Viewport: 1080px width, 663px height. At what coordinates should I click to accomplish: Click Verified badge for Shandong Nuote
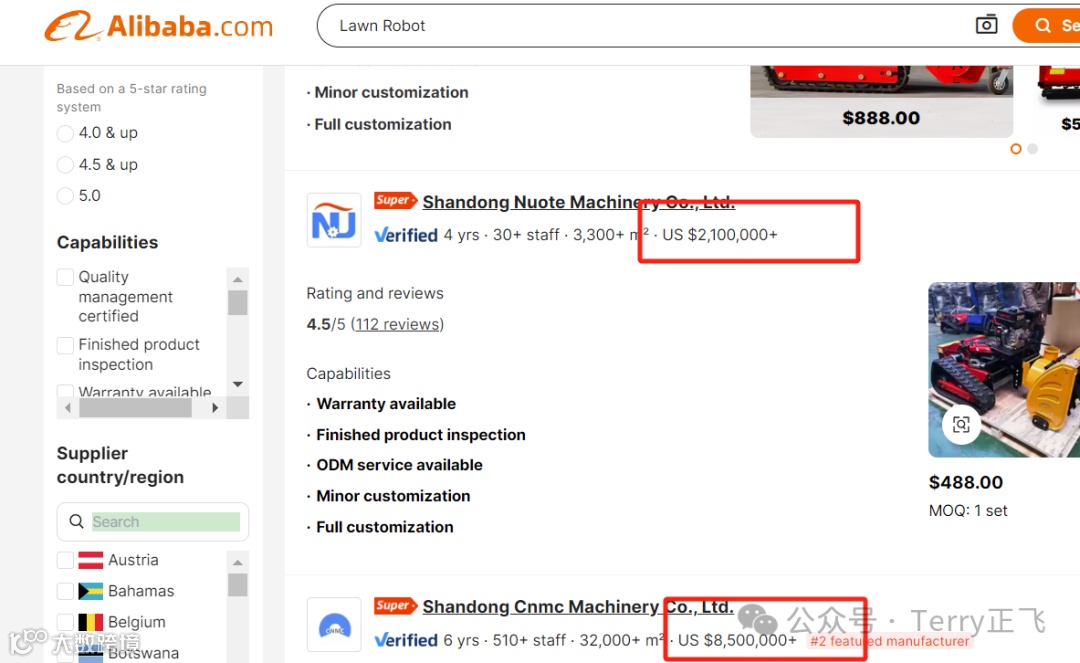[x=406, y=235]
